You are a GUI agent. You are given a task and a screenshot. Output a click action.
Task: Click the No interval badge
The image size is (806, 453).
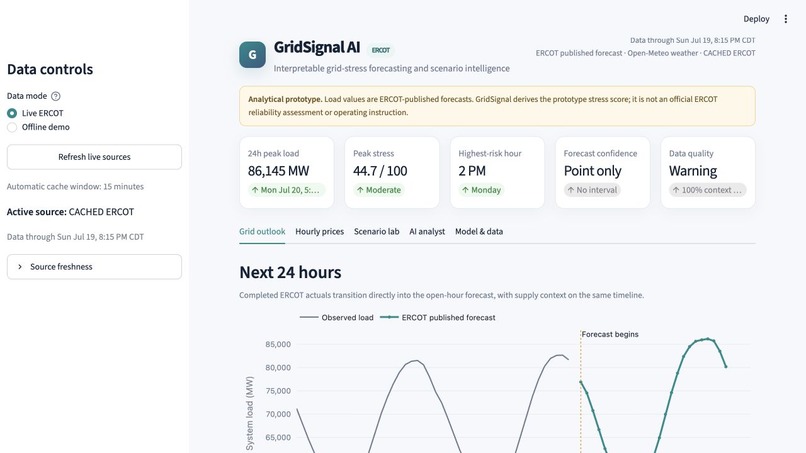coord(592,190)
